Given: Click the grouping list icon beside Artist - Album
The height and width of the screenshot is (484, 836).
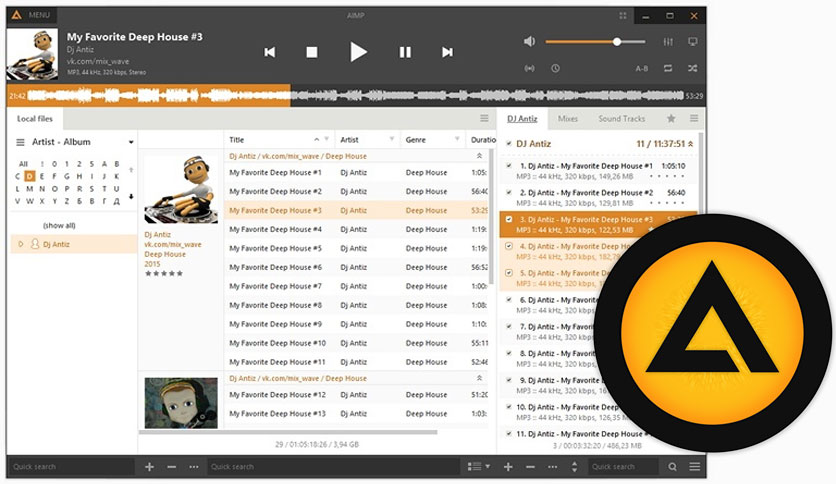Looking at the screenshot, I should (20, 142).
